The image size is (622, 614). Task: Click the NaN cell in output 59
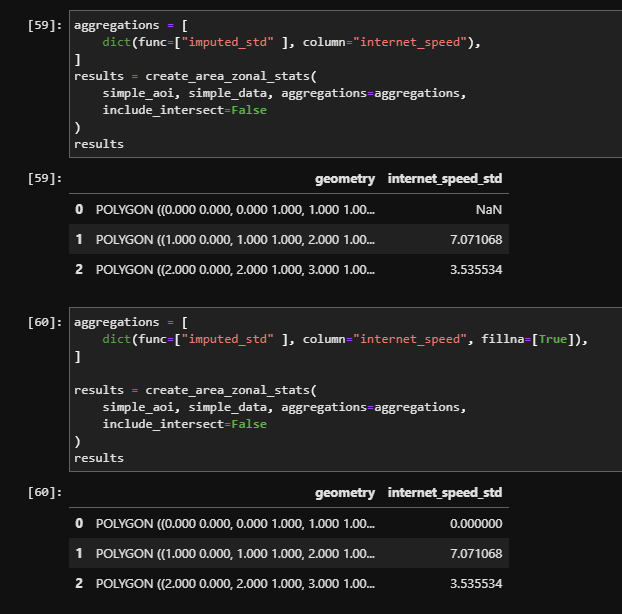(x=489, y=209)
